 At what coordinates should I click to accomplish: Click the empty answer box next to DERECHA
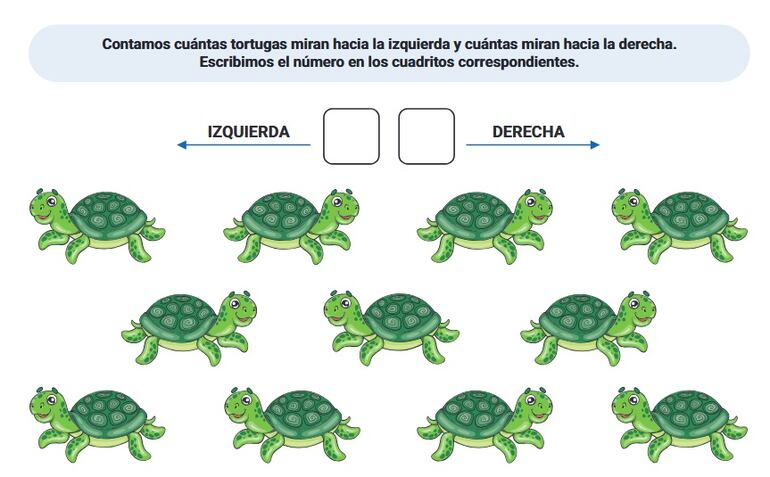point(426,136)
